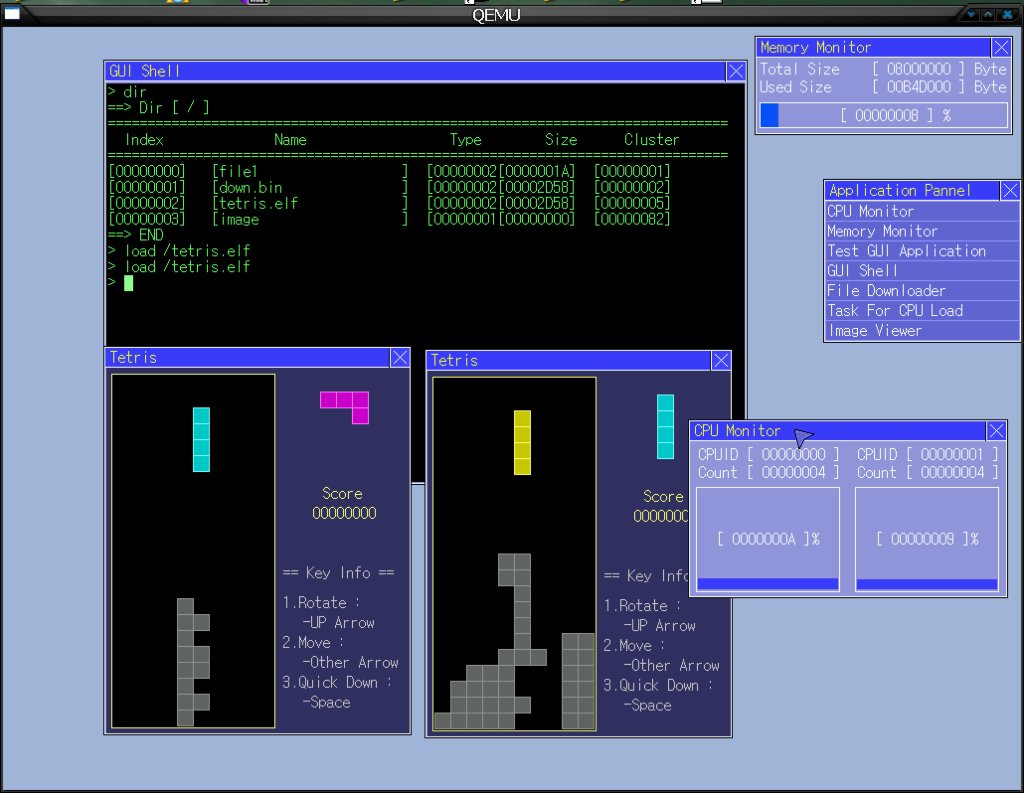Click CPUID 00000001 load bar
1024x793 pixels.
(x=927, y=540)
